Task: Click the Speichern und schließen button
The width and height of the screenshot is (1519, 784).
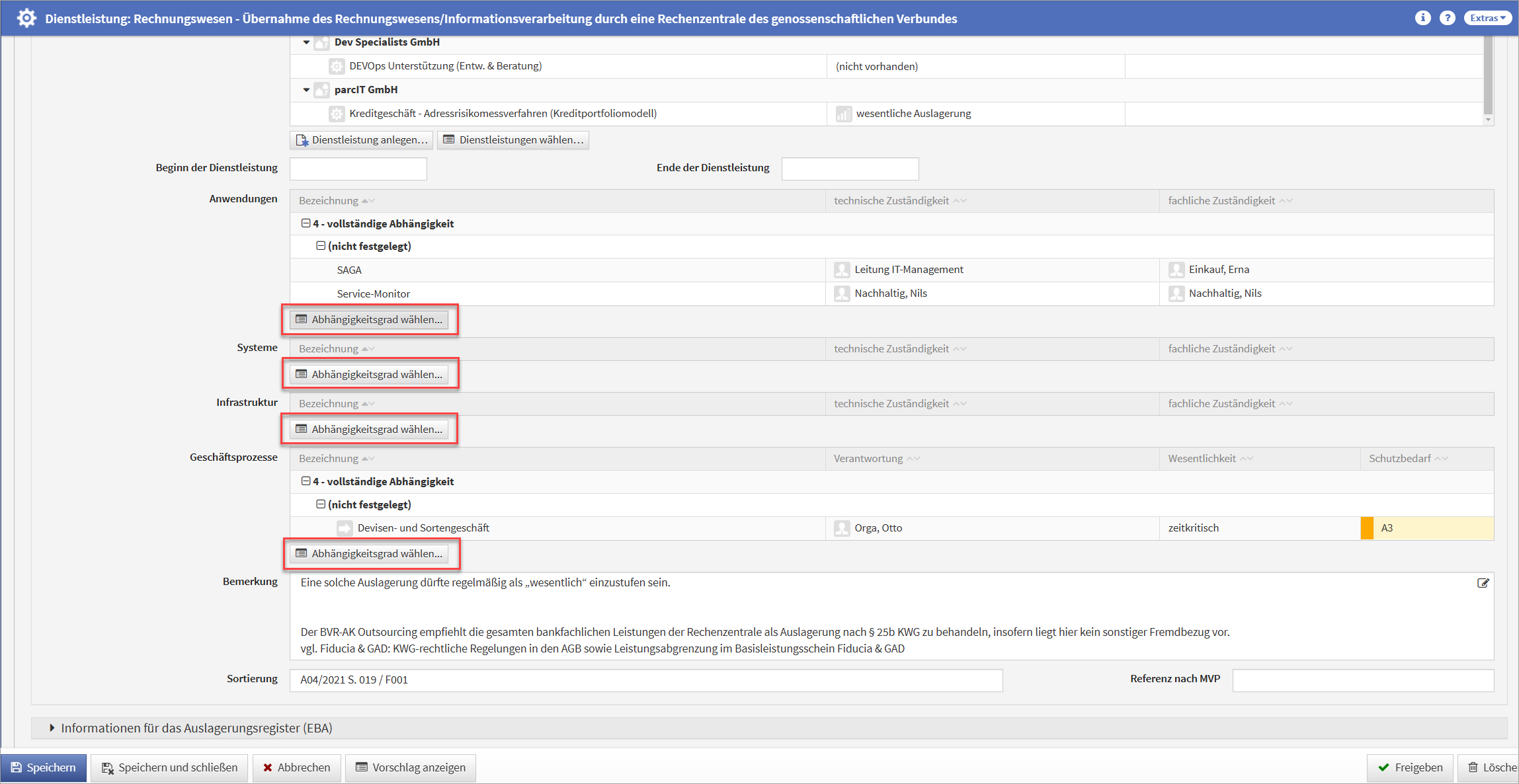Action: tap(169, 767)
